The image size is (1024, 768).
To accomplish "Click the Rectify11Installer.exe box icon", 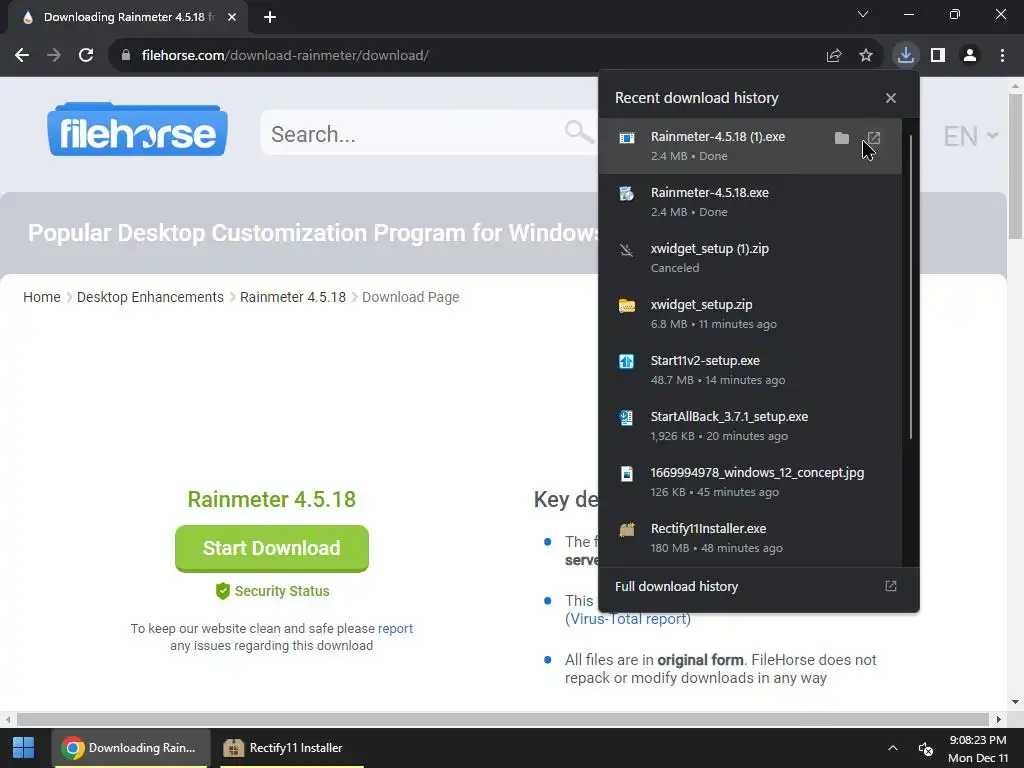I will (626, 530).
